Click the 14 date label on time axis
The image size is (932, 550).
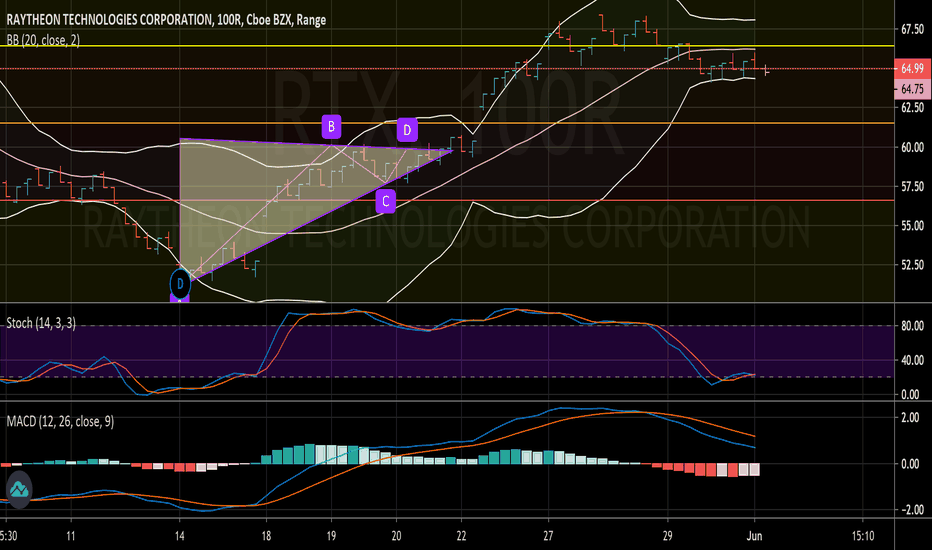pyautogui.click(x=180, y=536)
